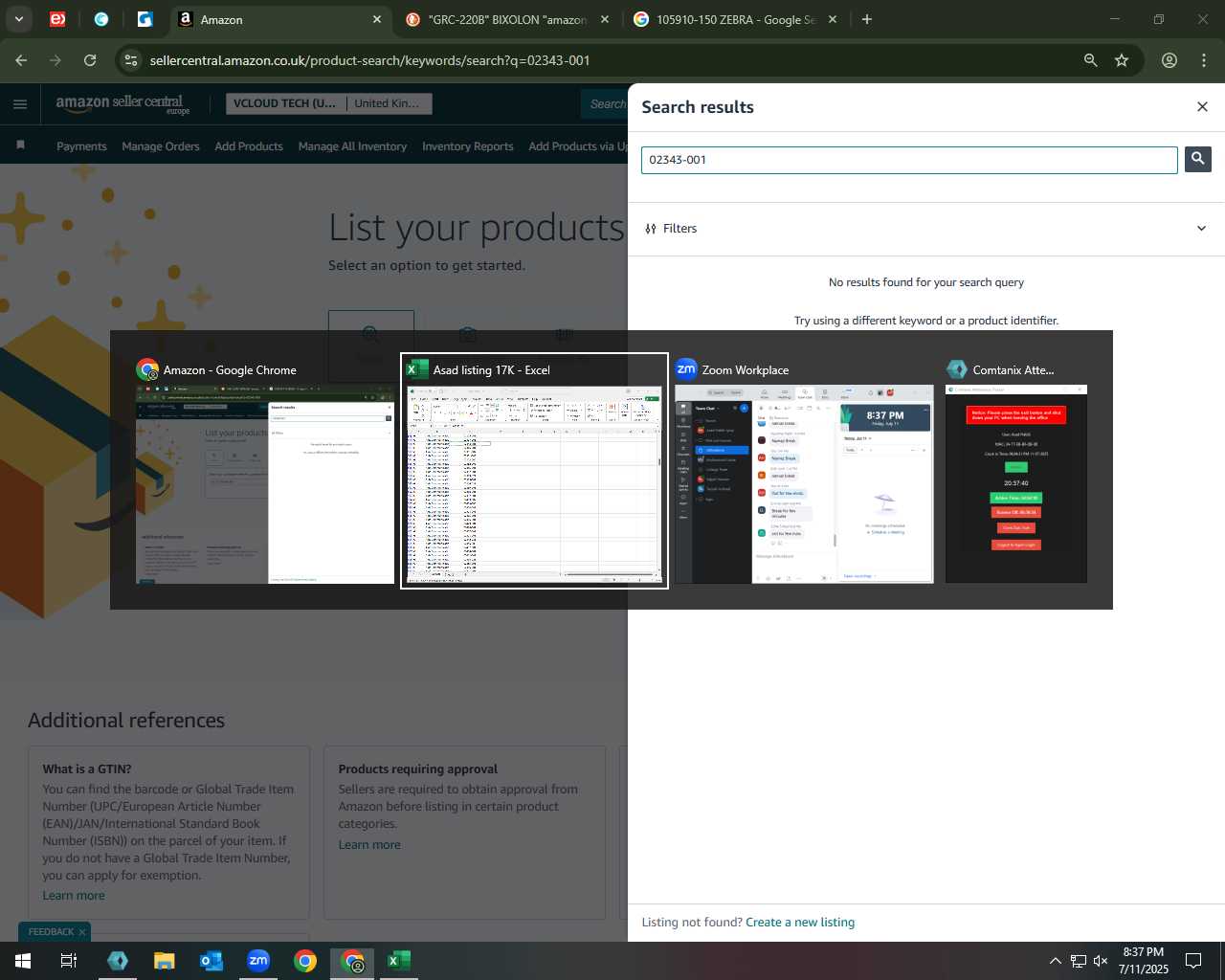The image size is (1225, 980).
Task: Go forward in browser history
Action: point(56,60)
